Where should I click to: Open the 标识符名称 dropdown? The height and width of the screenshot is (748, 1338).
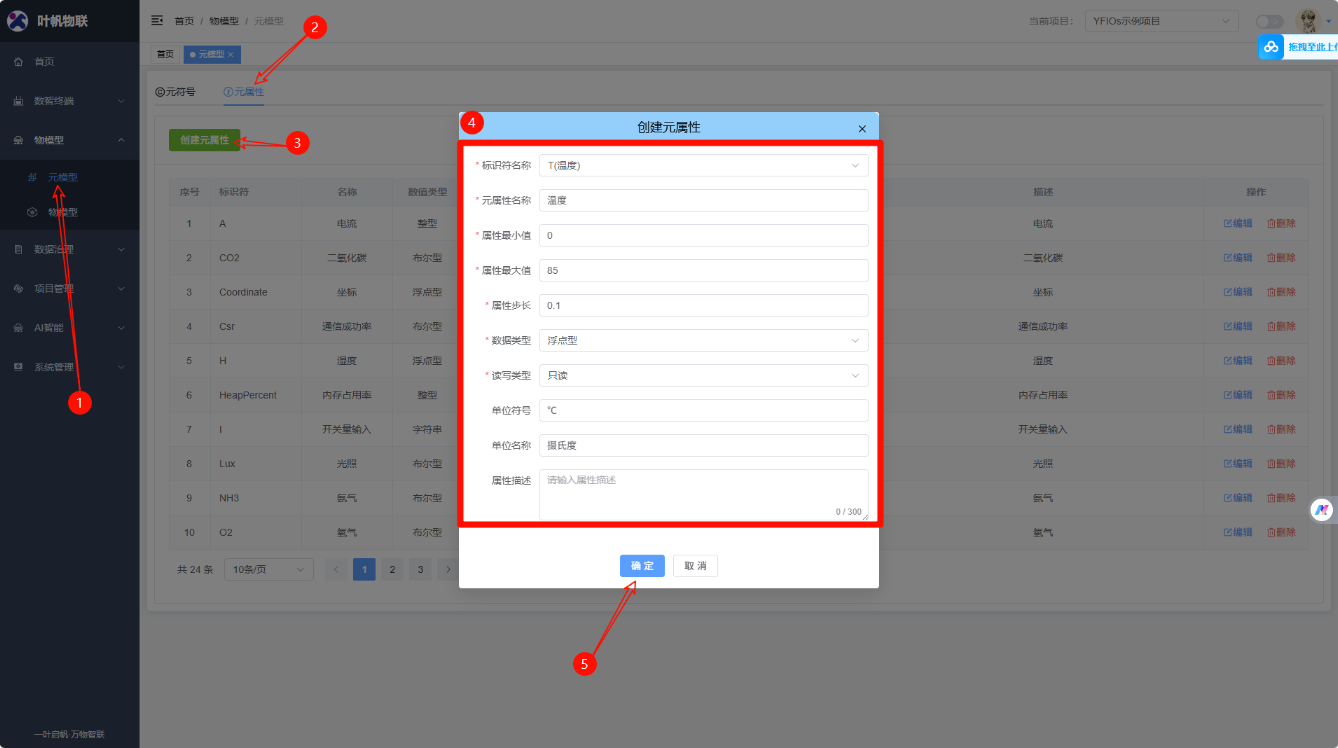[703, 166]
